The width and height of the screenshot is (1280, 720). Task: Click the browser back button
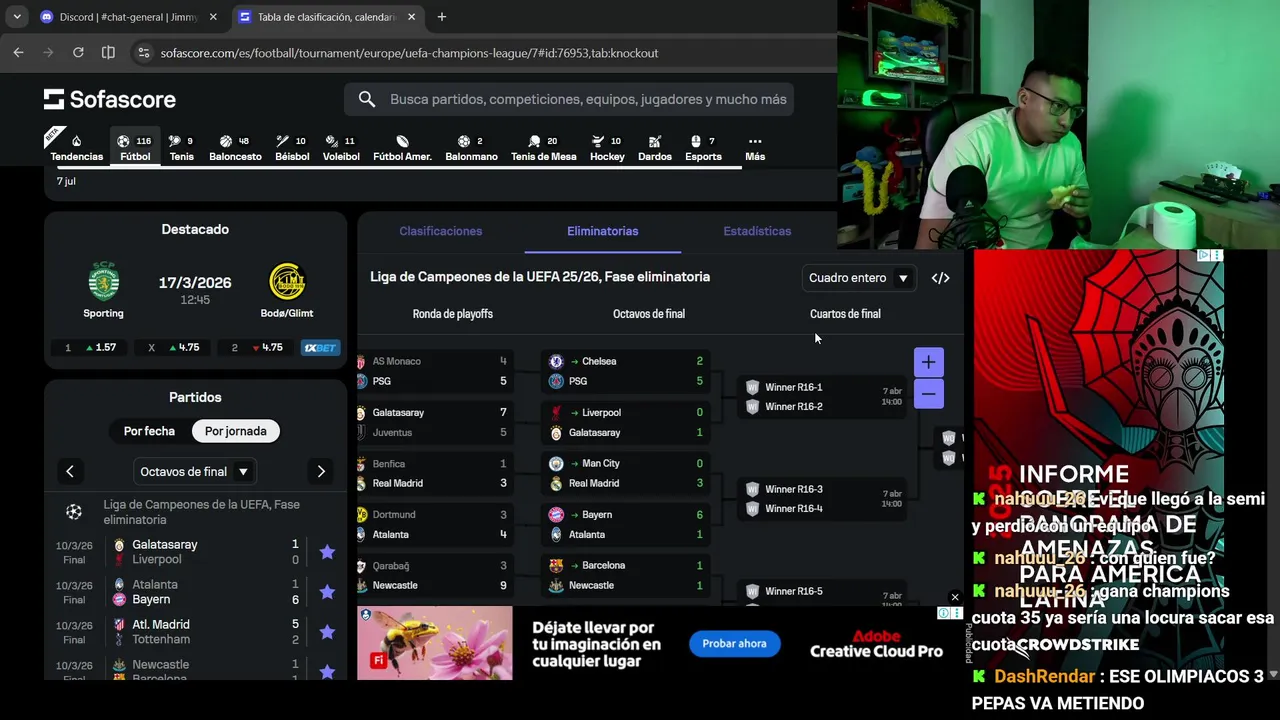[x=18, y=53]
